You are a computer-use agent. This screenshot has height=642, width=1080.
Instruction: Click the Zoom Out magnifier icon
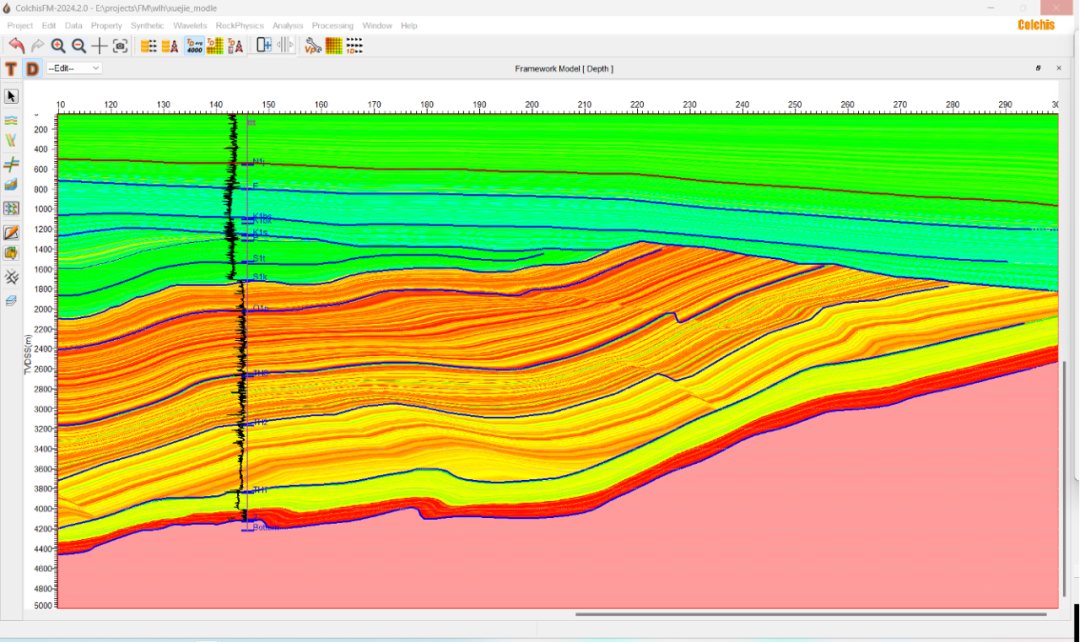[x=79, y=45]
